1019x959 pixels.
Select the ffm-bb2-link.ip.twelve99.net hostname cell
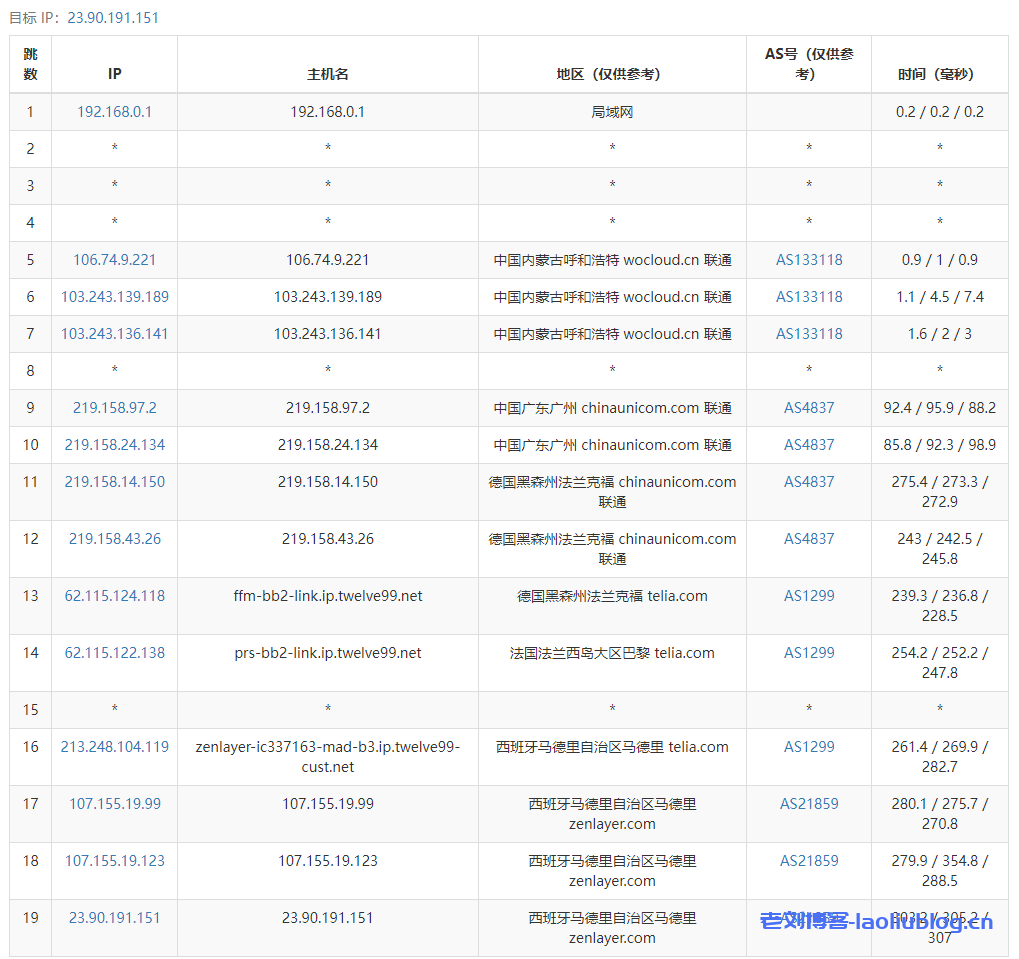coord(327,596)
